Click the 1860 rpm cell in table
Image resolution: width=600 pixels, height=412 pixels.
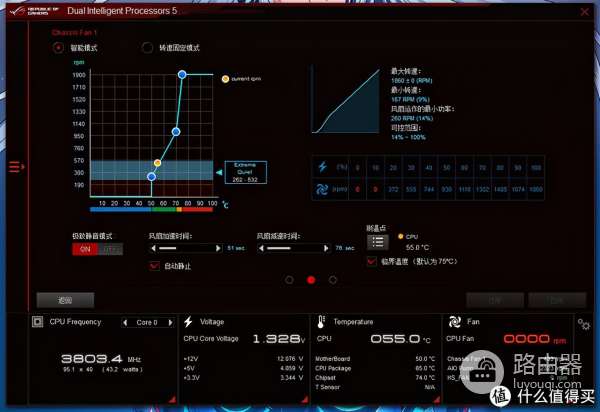[x=536, y=189]
